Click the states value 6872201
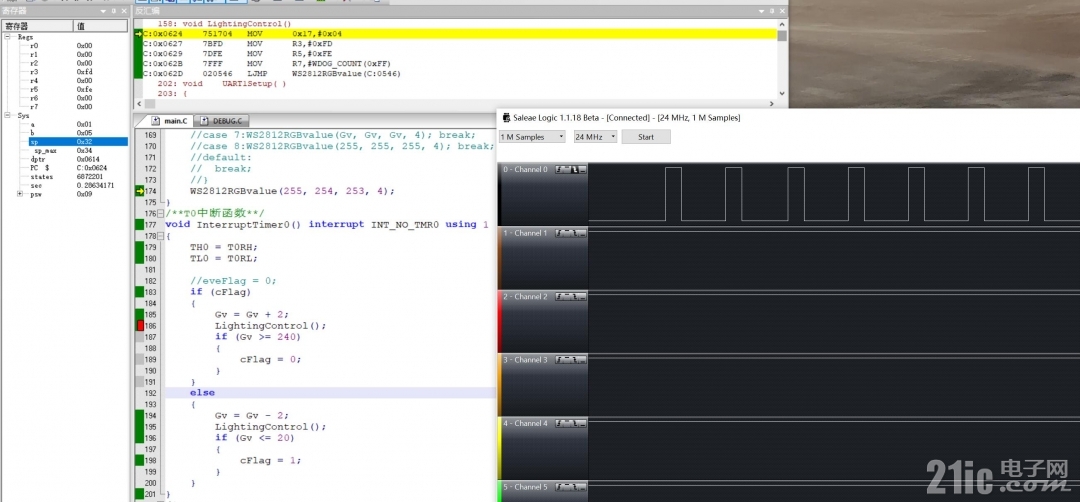Screen dimensions: 1080x502 pyautogui.click(x=90, y=177)
